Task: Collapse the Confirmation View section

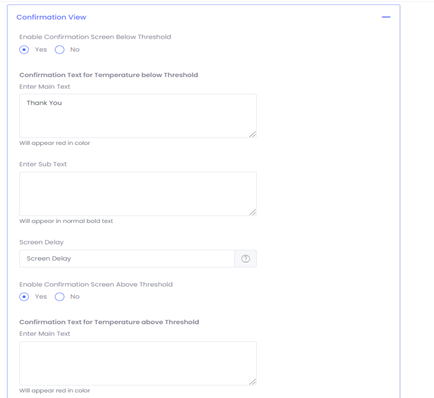Action: click(386, 17)
